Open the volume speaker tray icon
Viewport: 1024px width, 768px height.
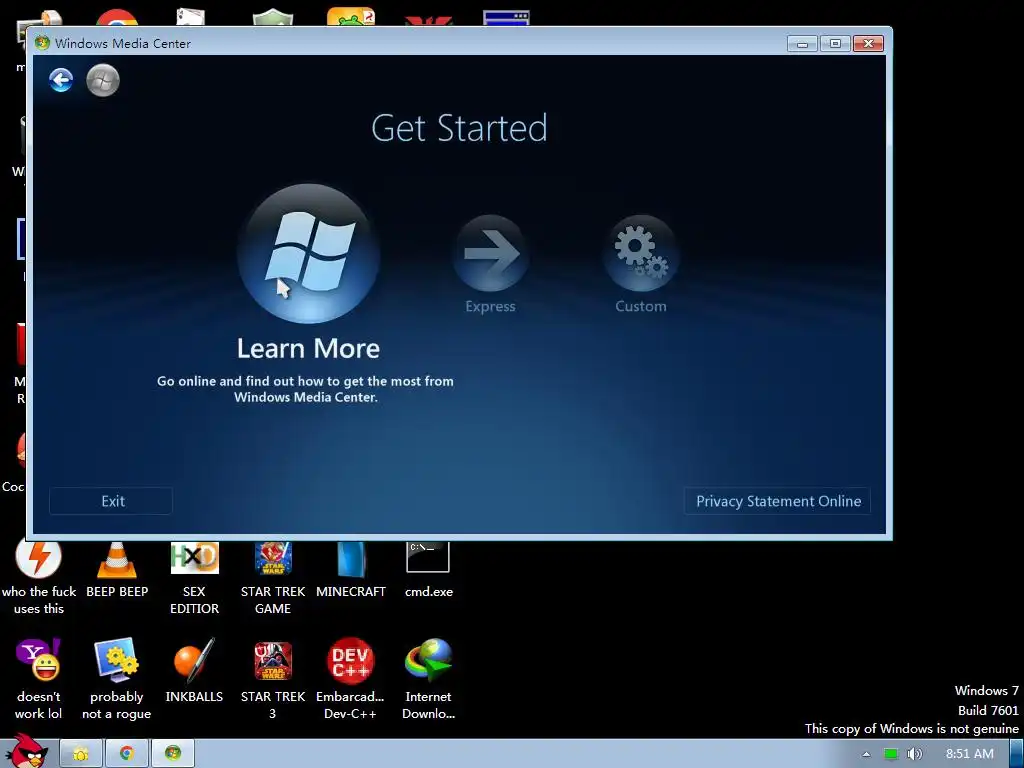pyautogui.click(x=915, y=754)
